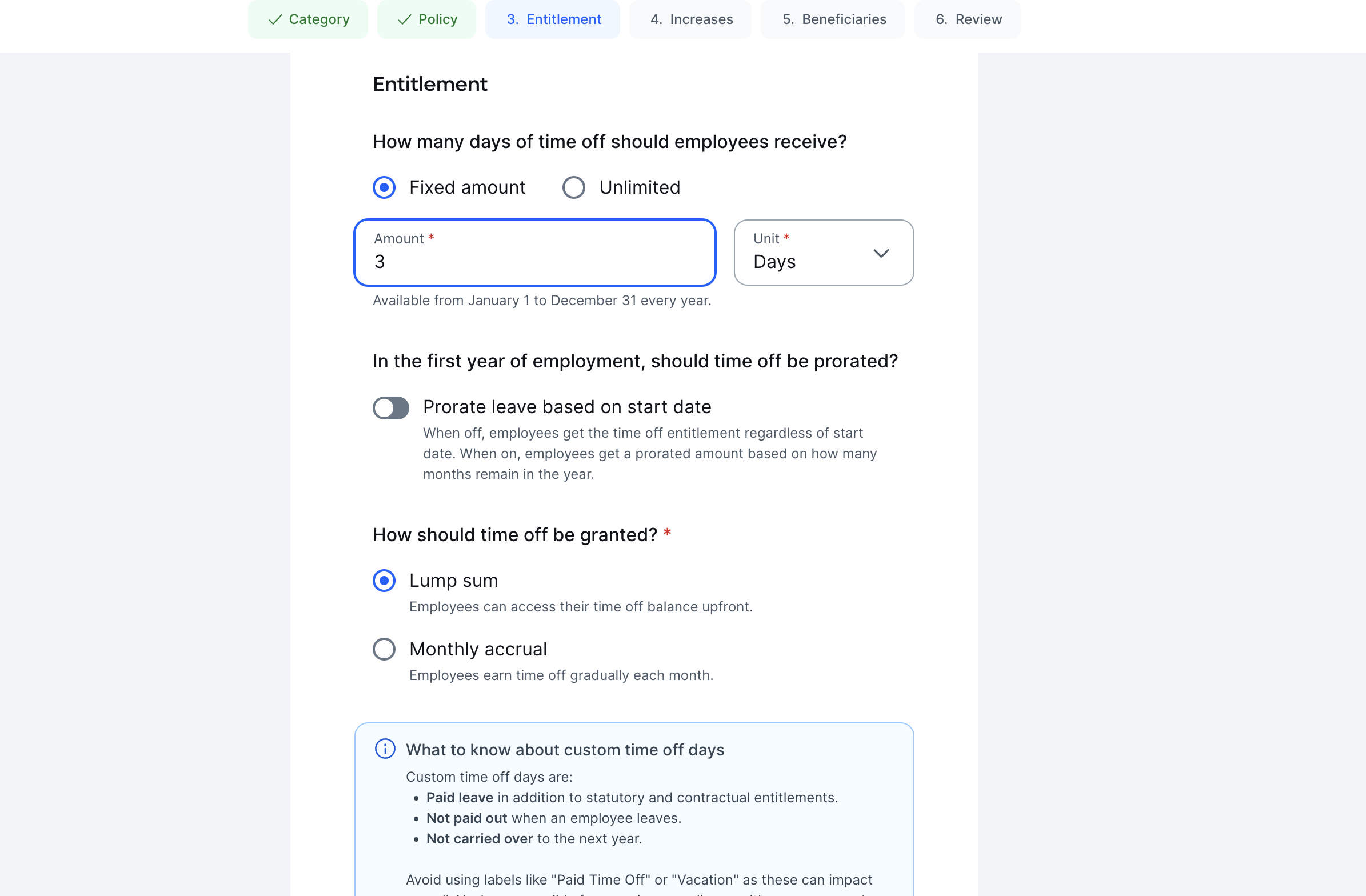Click the Amount input field
The image size is (1366, 896).
pyautogui.click(x=535, y=253)
